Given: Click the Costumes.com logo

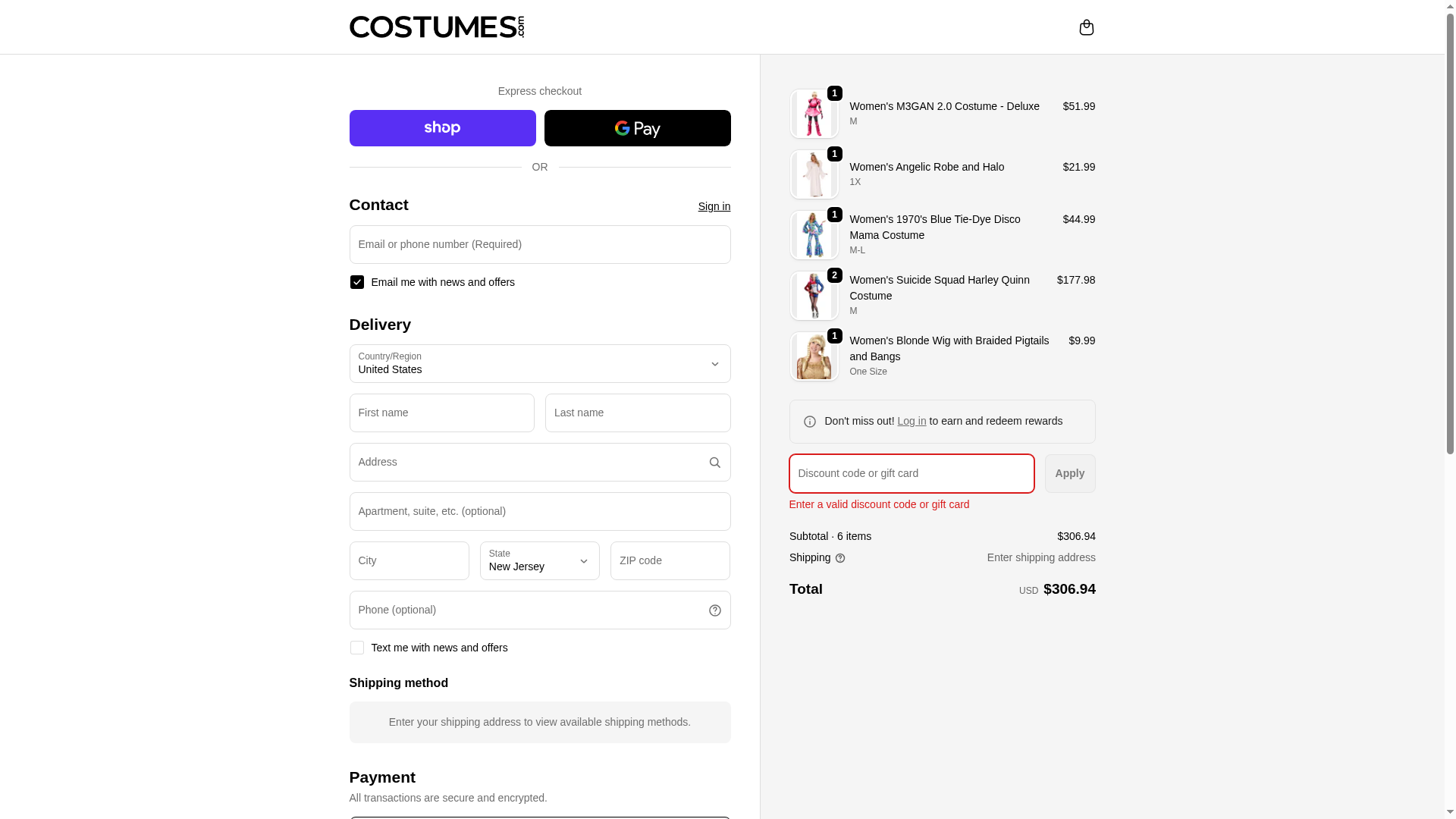Looking at the screenshot, I should coord(436,27).
